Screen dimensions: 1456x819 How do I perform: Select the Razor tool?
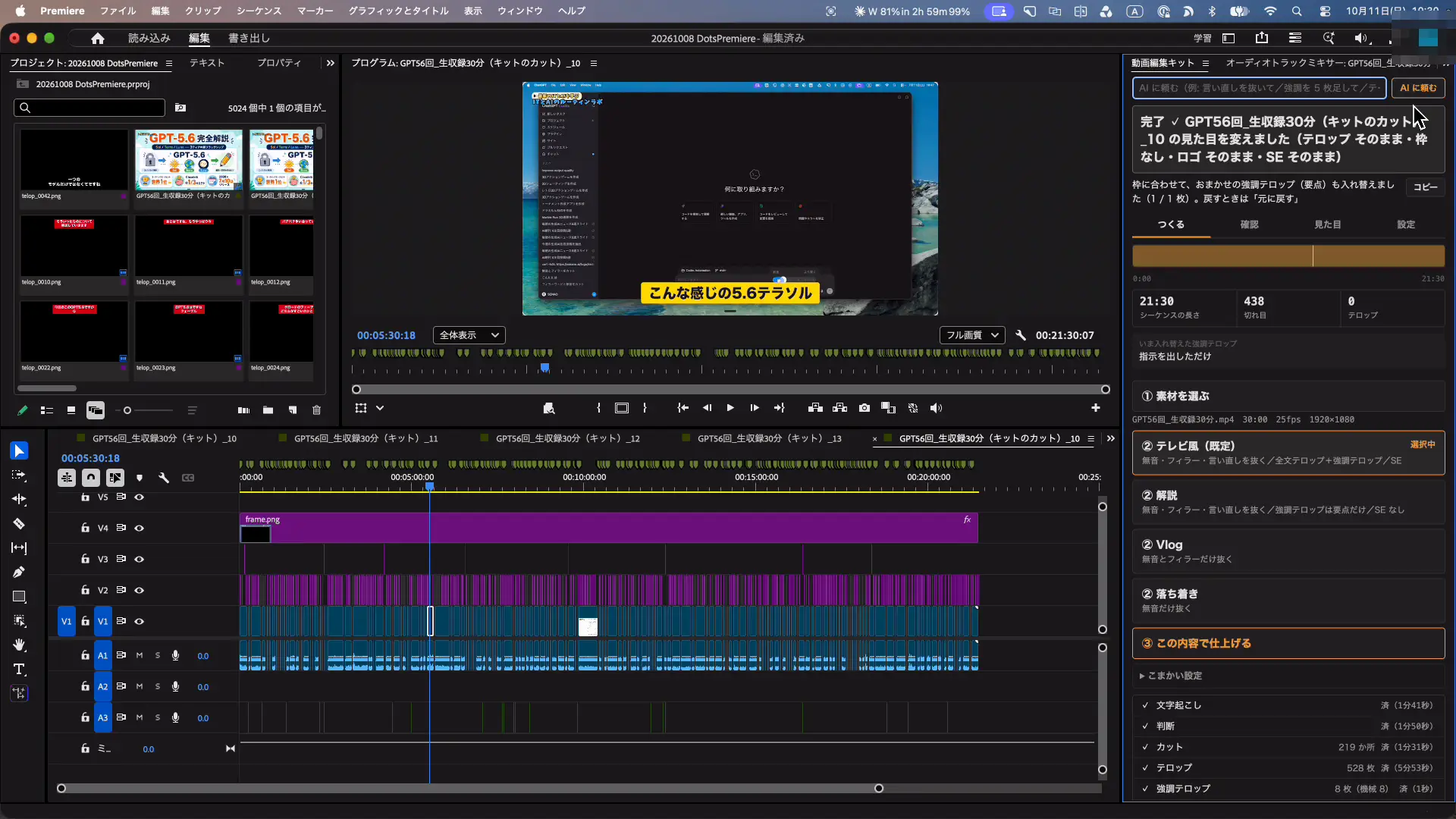point(19,524)
